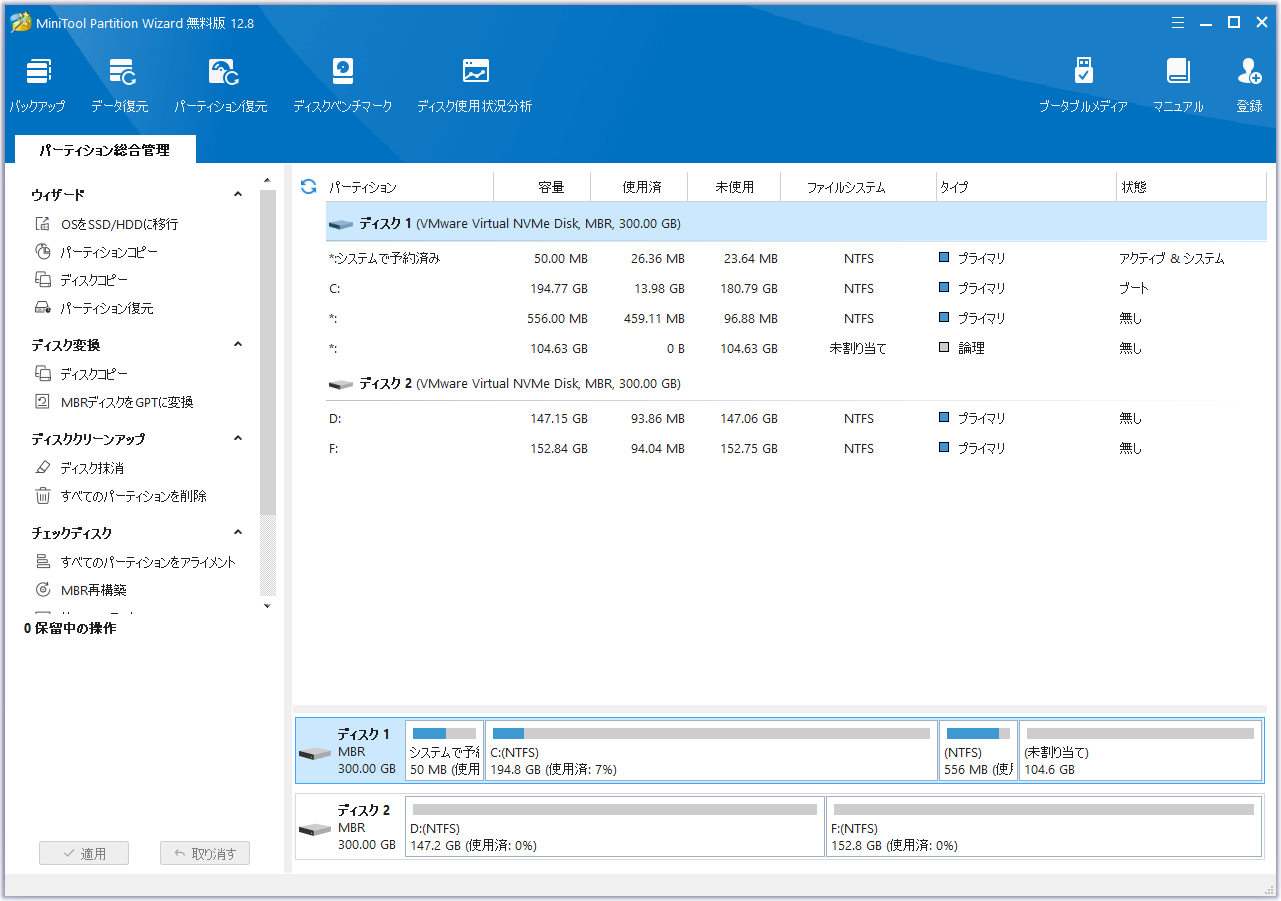The image size is (1281, 901).
Task: Click the パーティション復元 toolbar icon
Action: pos(221,84)
